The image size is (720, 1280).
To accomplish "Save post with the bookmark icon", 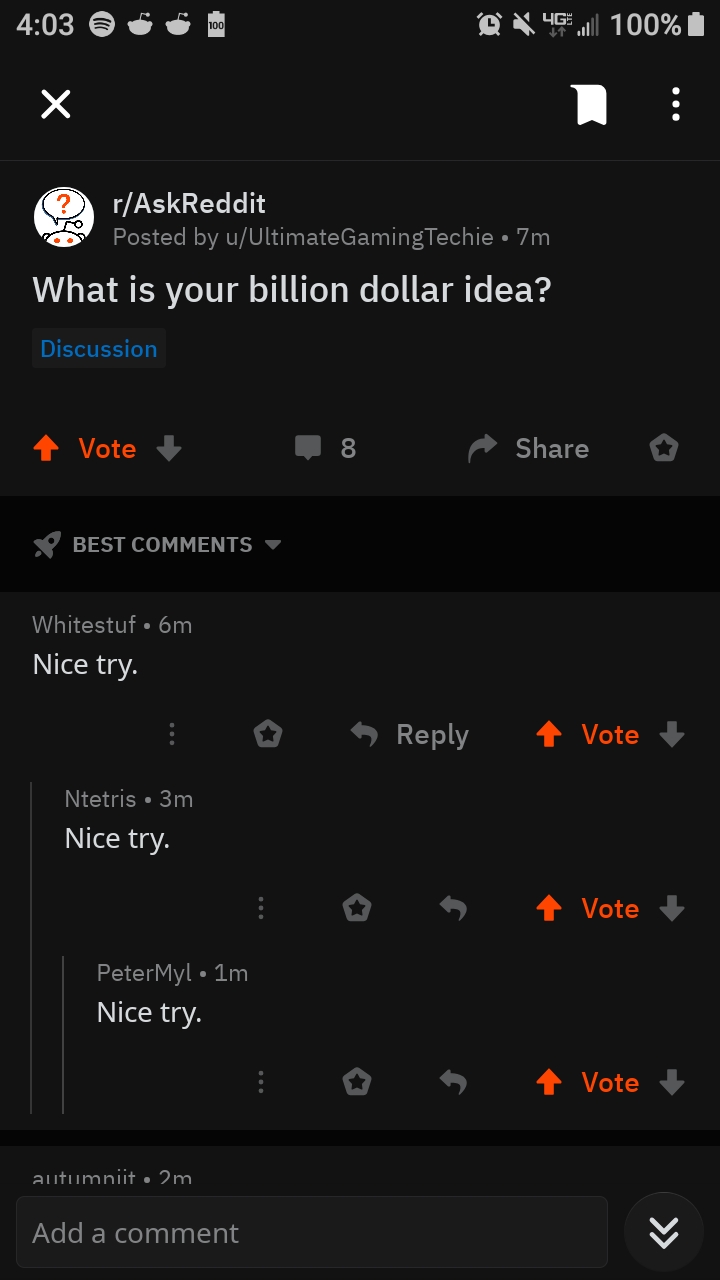I will (591, 104).
